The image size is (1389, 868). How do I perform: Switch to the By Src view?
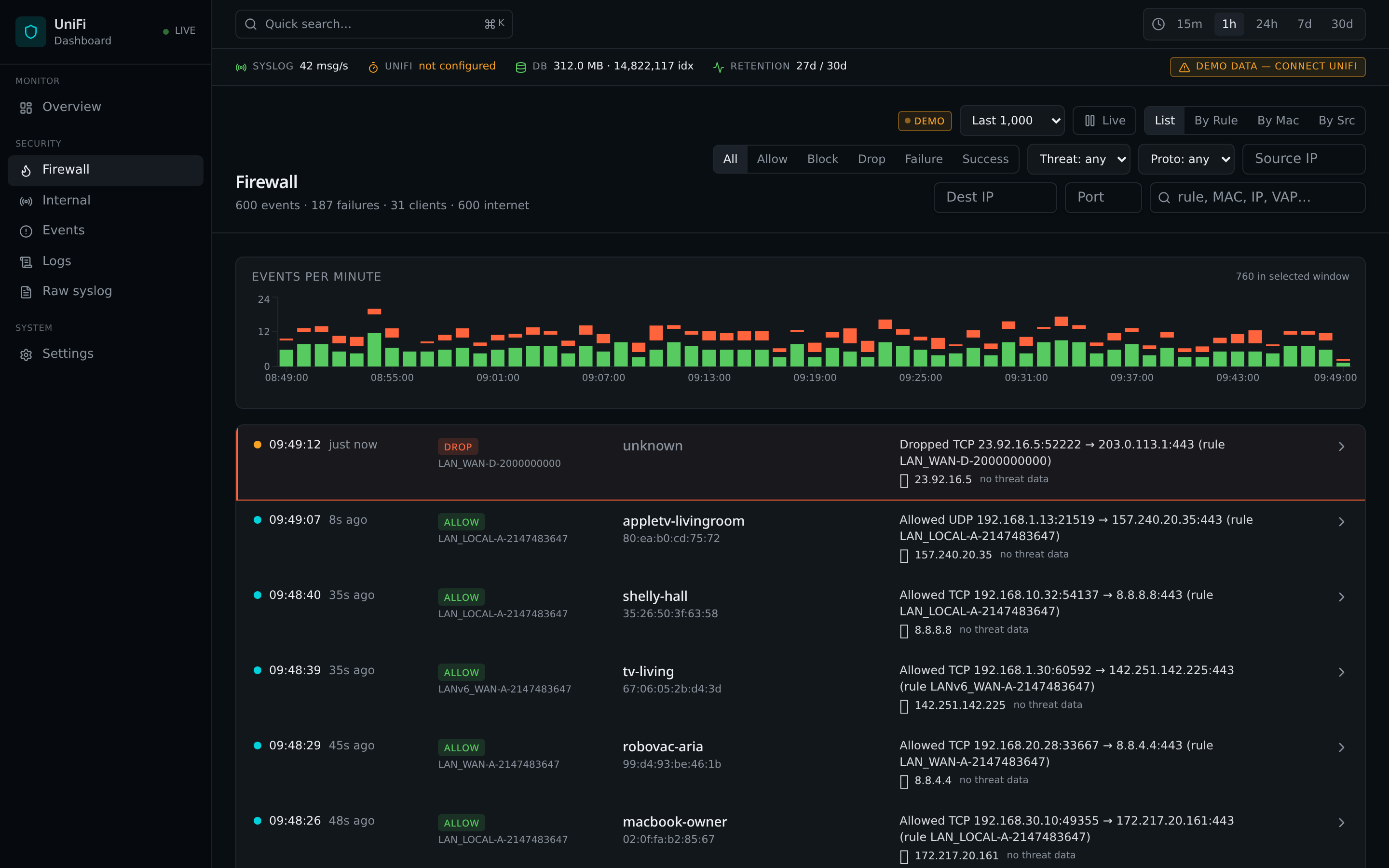coord(1336,121)
